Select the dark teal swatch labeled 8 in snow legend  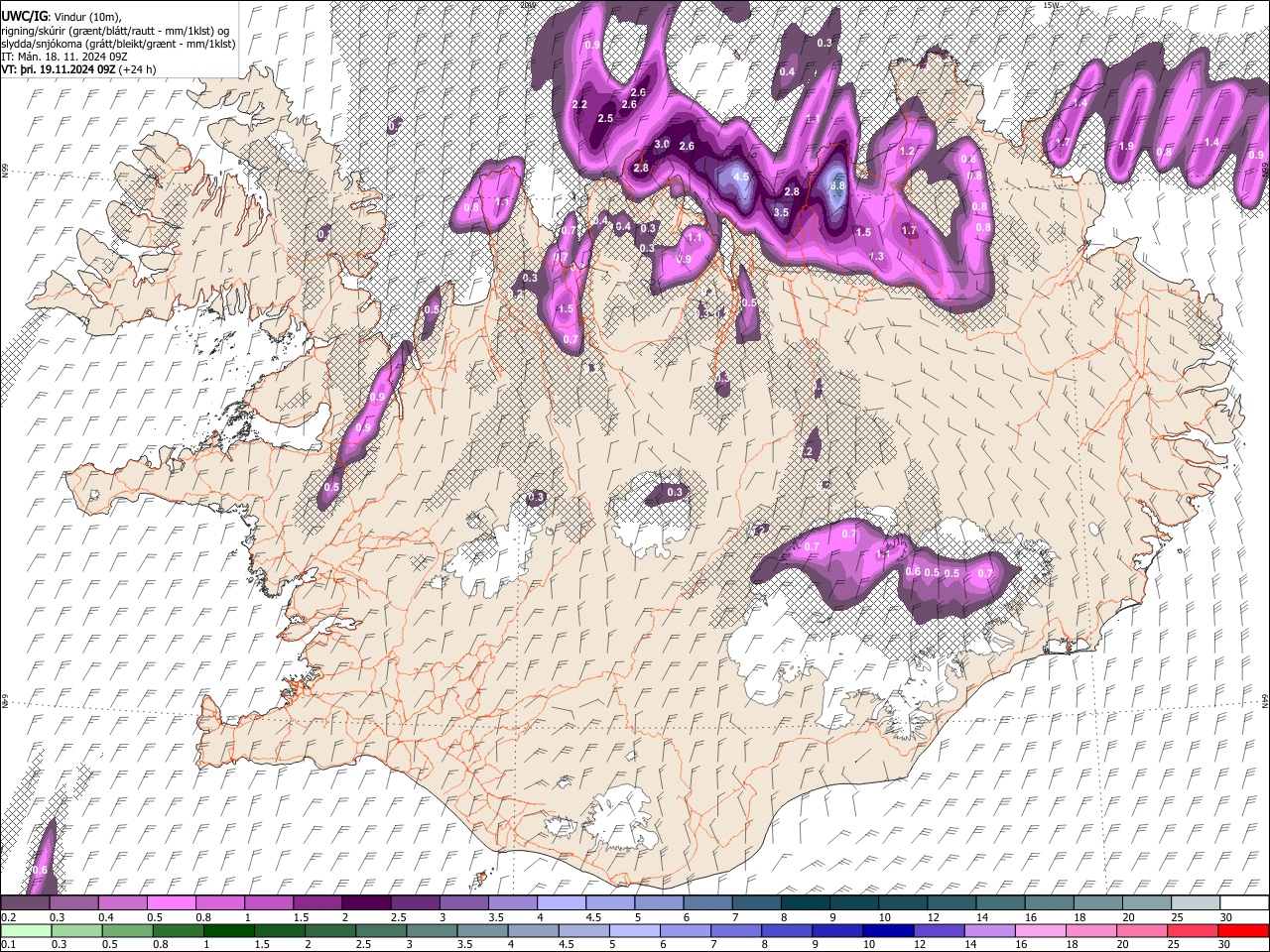tap(805, 902)
